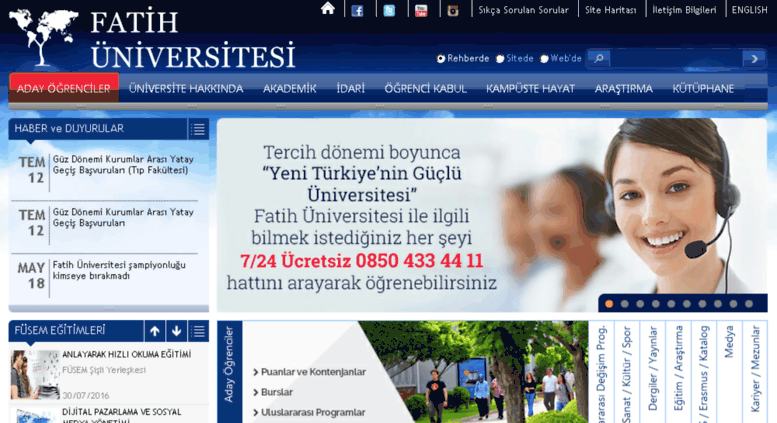Open the Kütüphane menu
This screenshot has height=423, width=777.
coord(703,89)
